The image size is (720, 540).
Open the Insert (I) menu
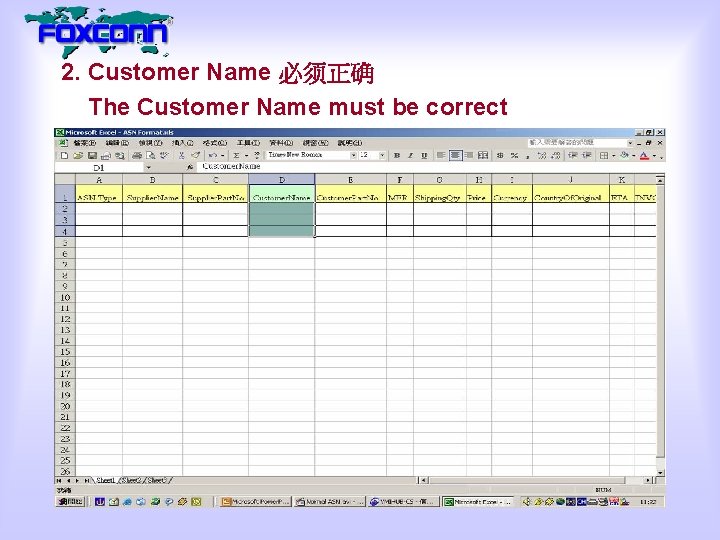(x=182, y=143)
